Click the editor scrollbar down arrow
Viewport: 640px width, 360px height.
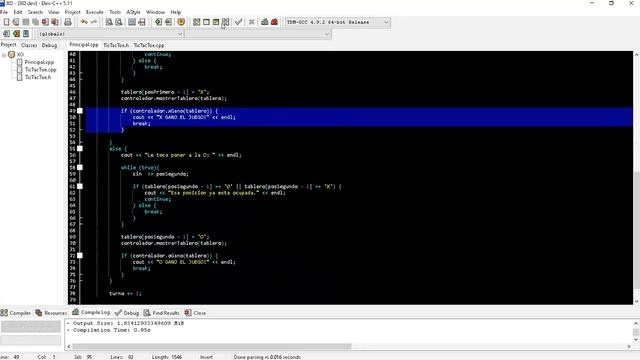[x=636, y=301]
